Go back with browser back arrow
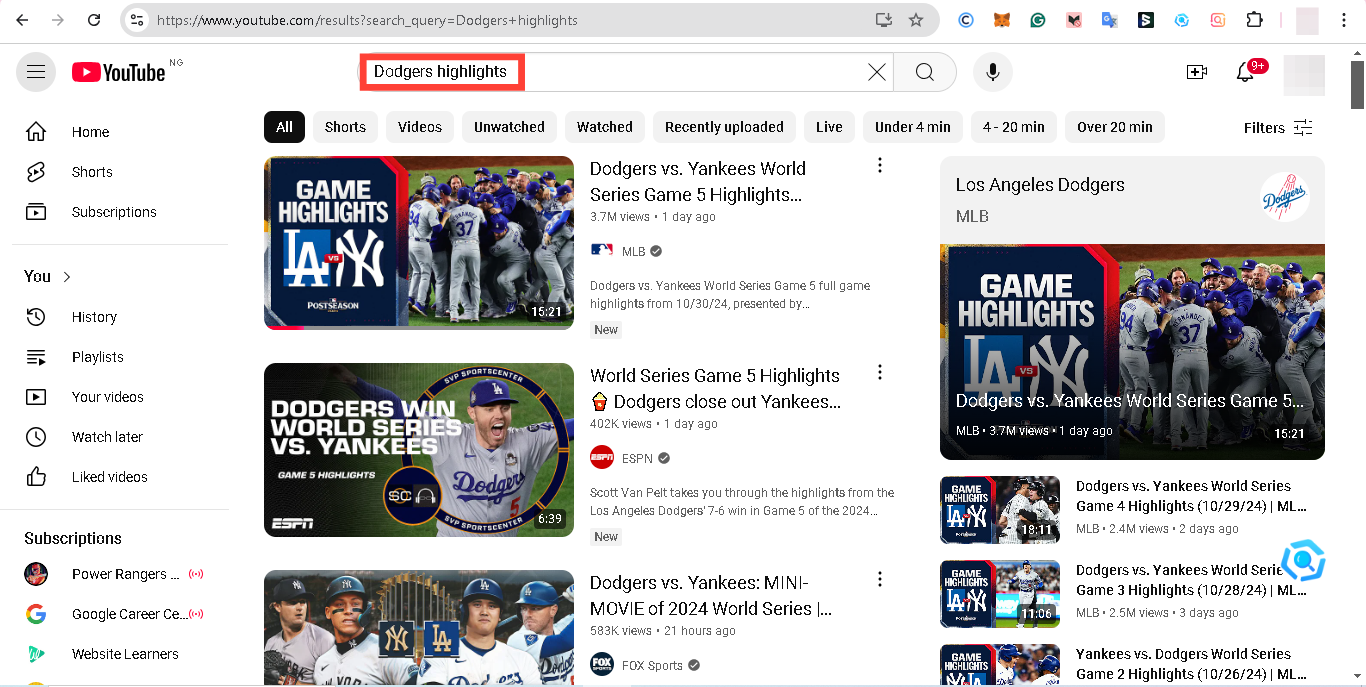This screenshot has width=1366, height=687. pos(22,20)
